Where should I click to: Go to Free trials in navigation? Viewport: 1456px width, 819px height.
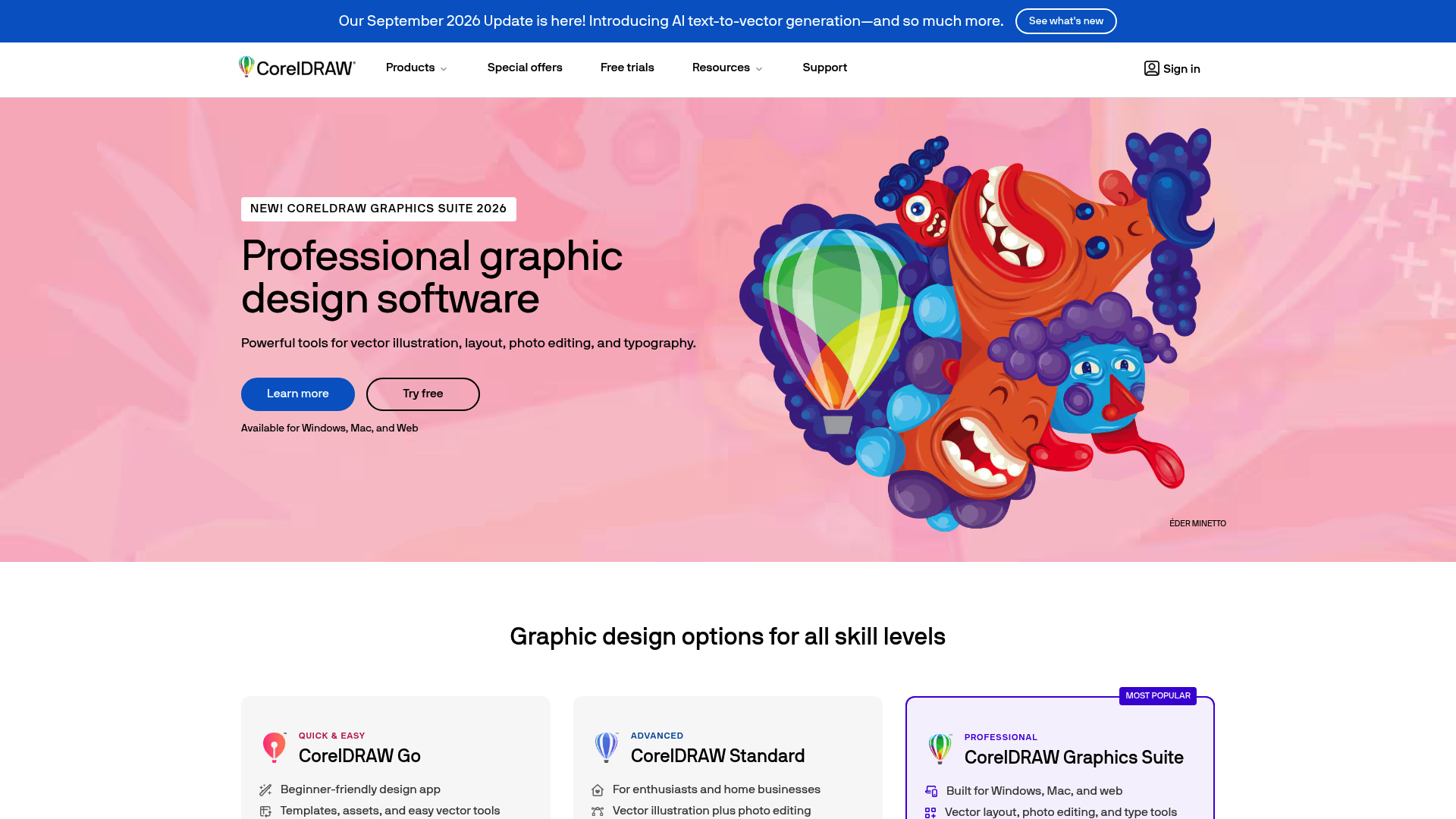click(x=627, y=67)
